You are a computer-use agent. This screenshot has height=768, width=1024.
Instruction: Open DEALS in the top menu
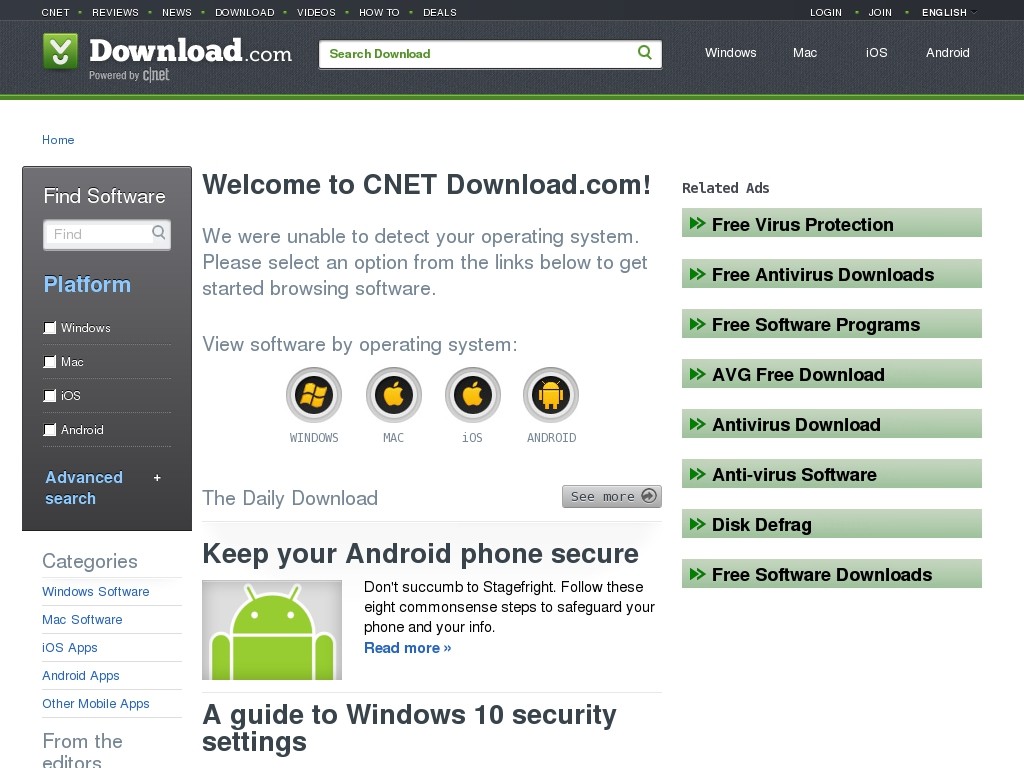pyautogui.click(x=440, y=12)
